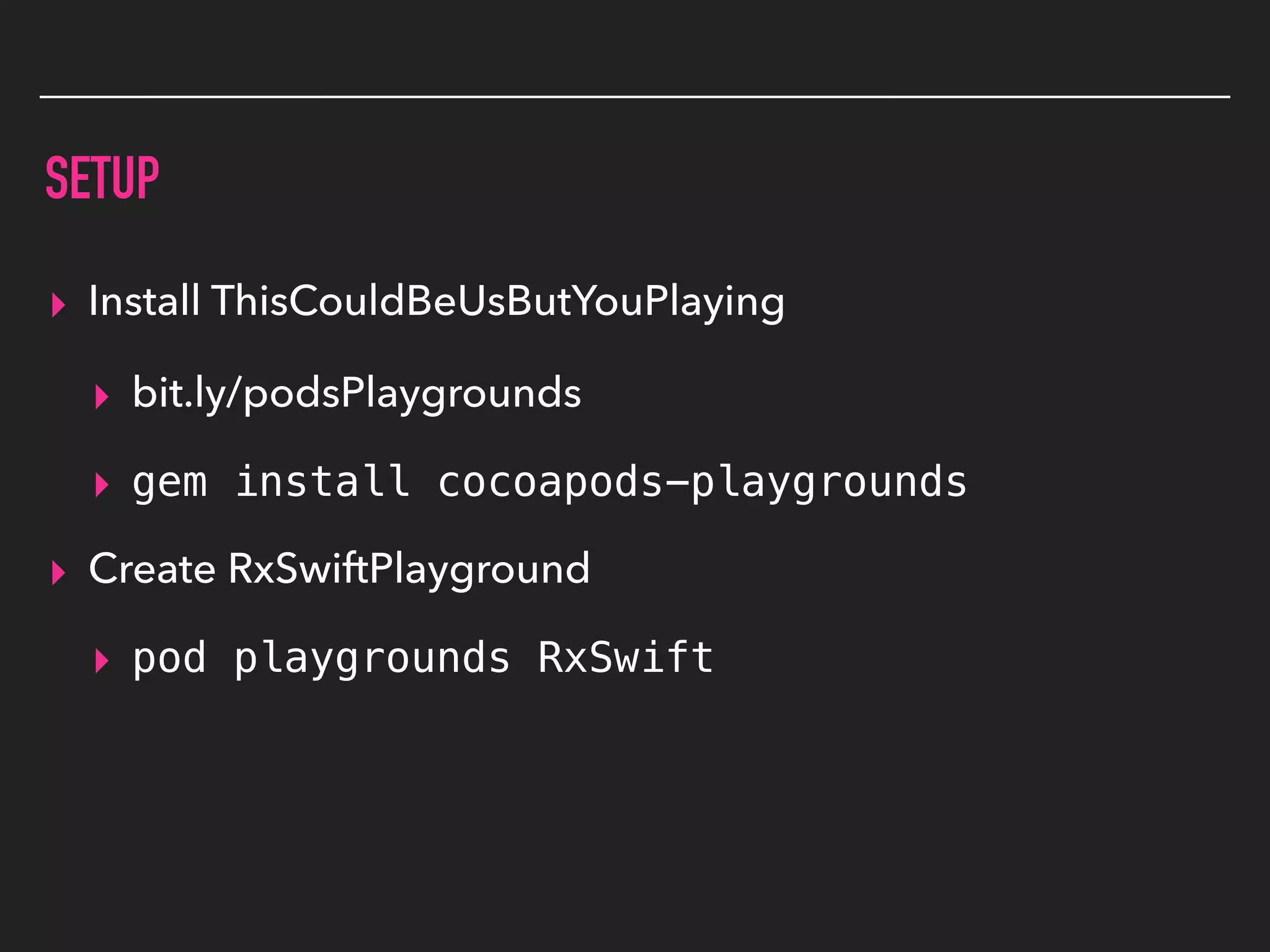
Task: Click the pink SETUP heading
Action: 102,178
